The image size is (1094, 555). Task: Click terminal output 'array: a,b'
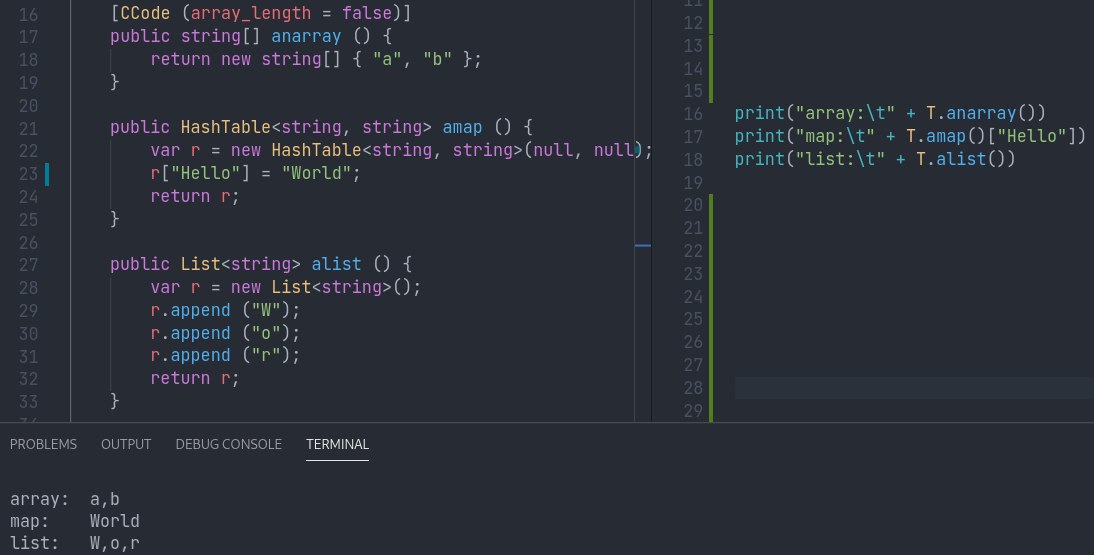(x=65, y=499)
